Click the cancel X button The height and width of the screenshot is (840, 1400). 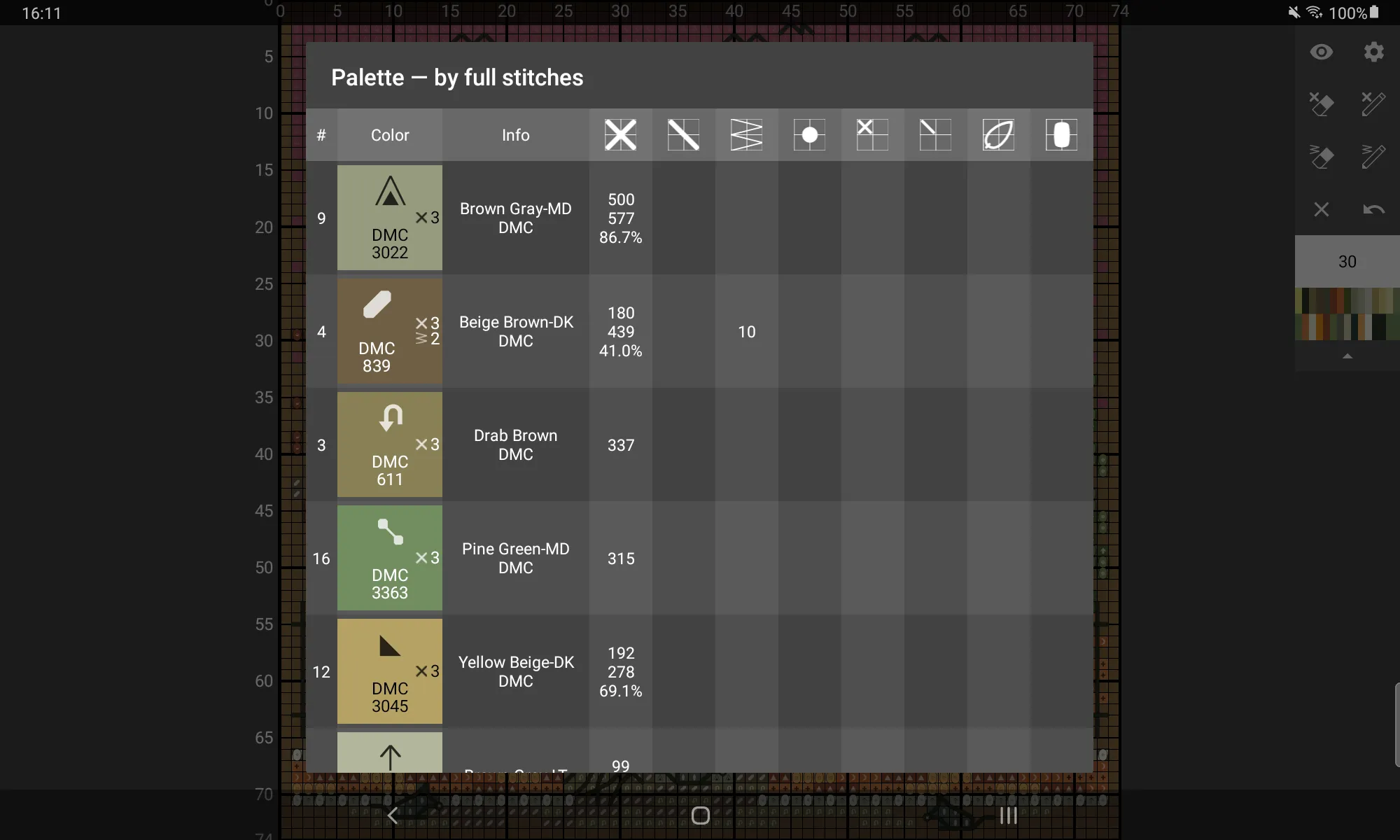1321,209
